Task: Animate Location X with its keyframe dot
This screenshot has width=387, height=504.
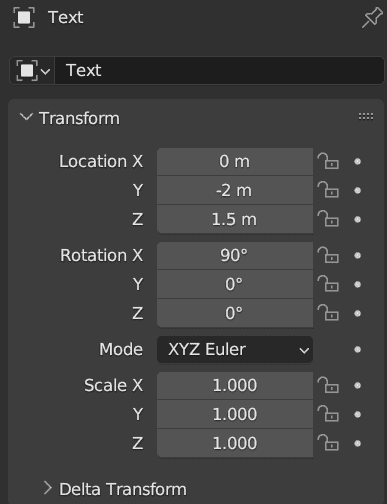Action: (357, 162)
